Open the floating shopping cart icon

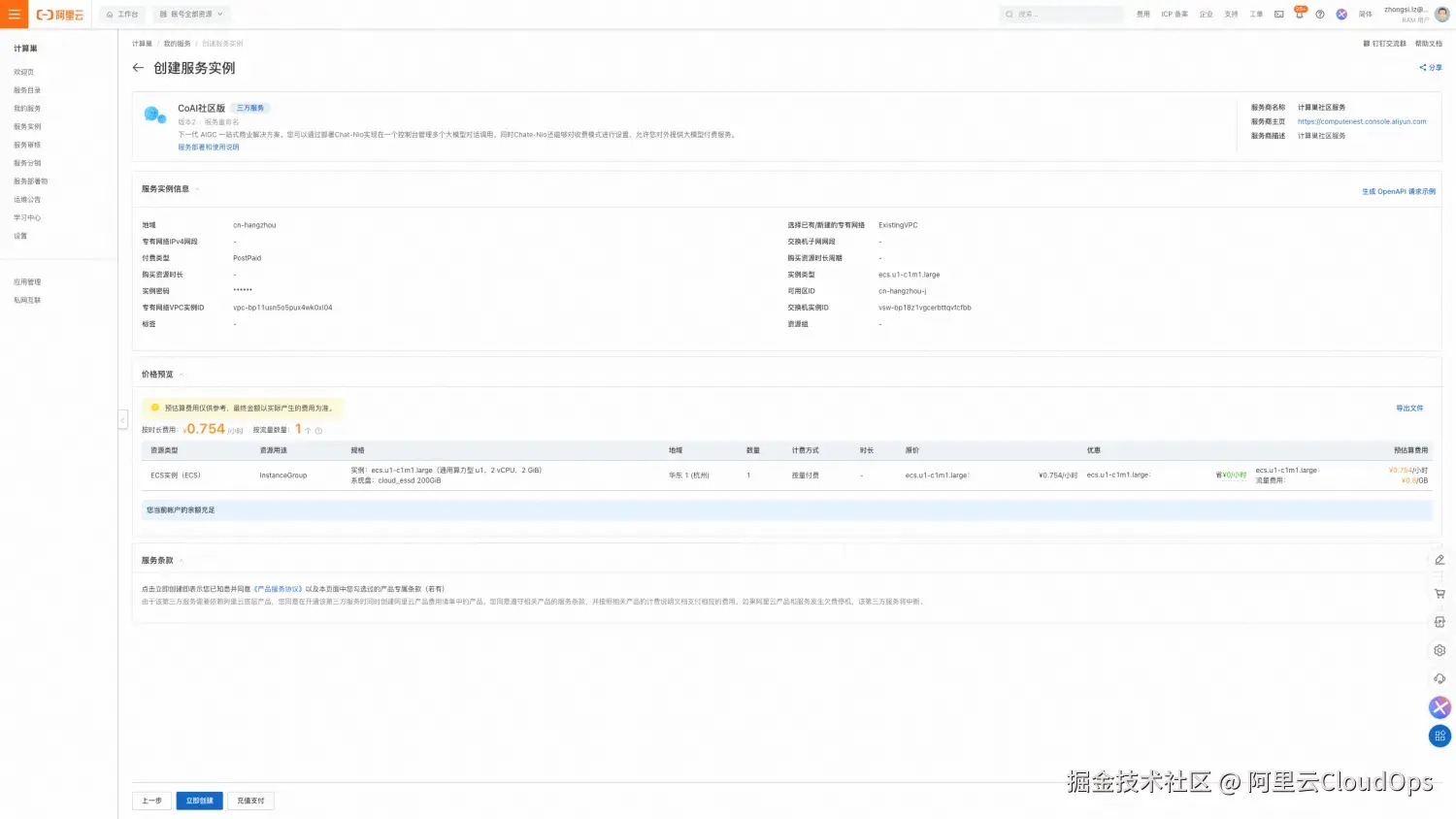1439,593
